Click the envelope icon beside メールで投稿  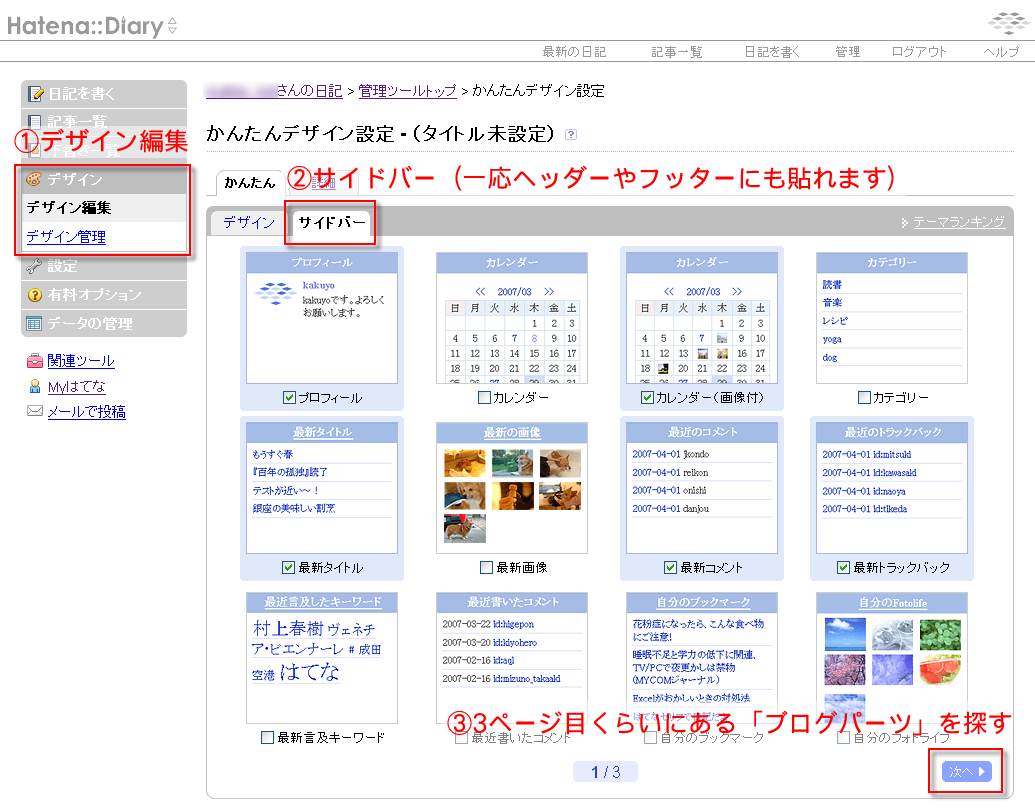tap(35, 412)
